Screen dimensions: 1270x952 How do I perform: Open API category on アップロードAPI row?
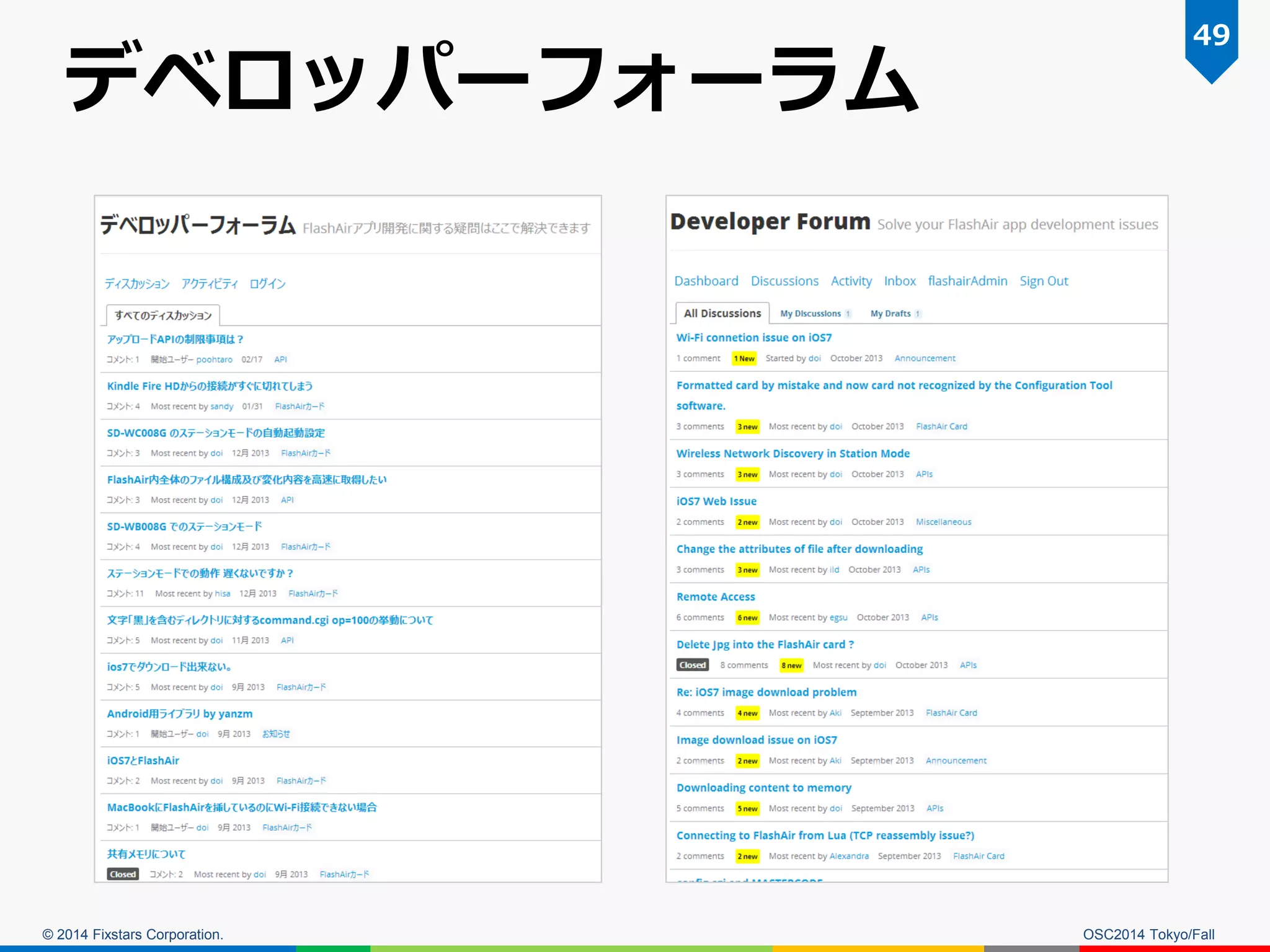[280, 359]
